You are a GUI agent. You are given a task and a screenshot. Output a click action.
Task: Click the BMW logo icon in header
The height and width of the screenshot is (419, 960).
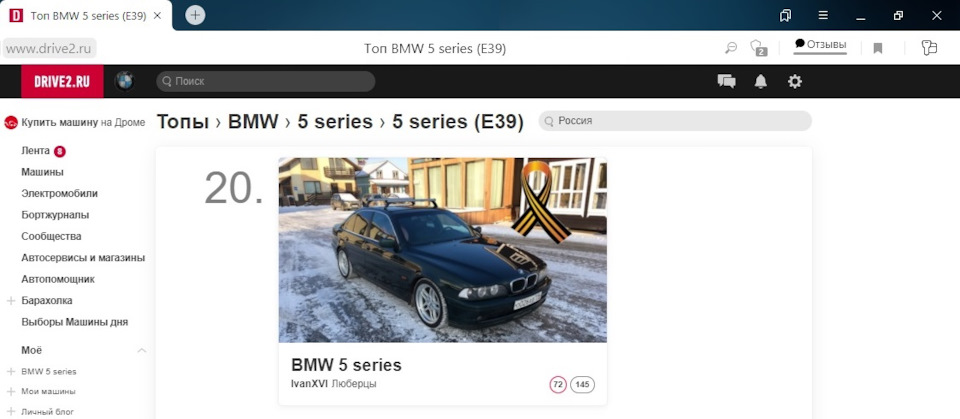point(125,81)
